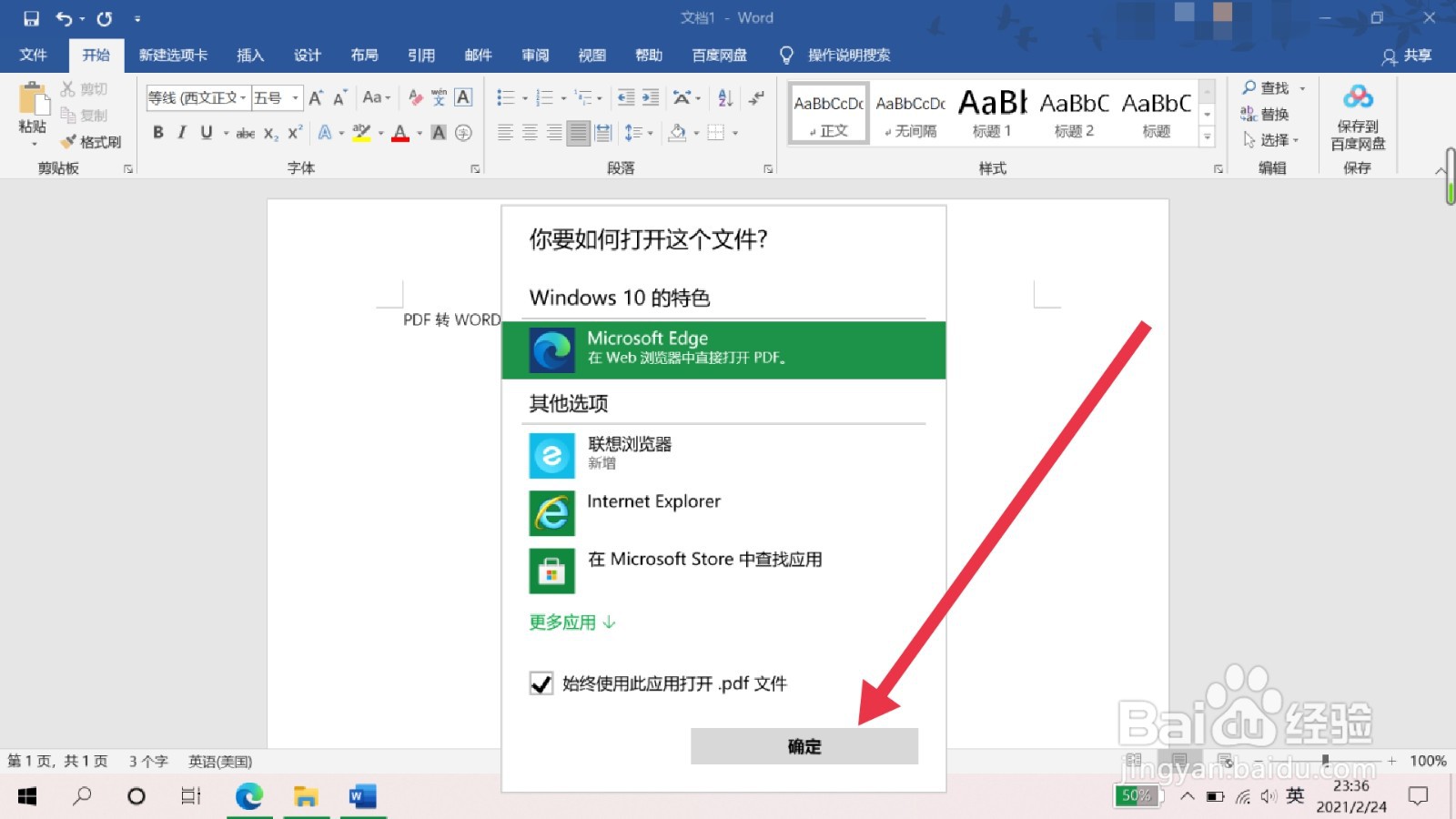
Task: Open the font color dropdown arrow
Action: click(420, 133)
